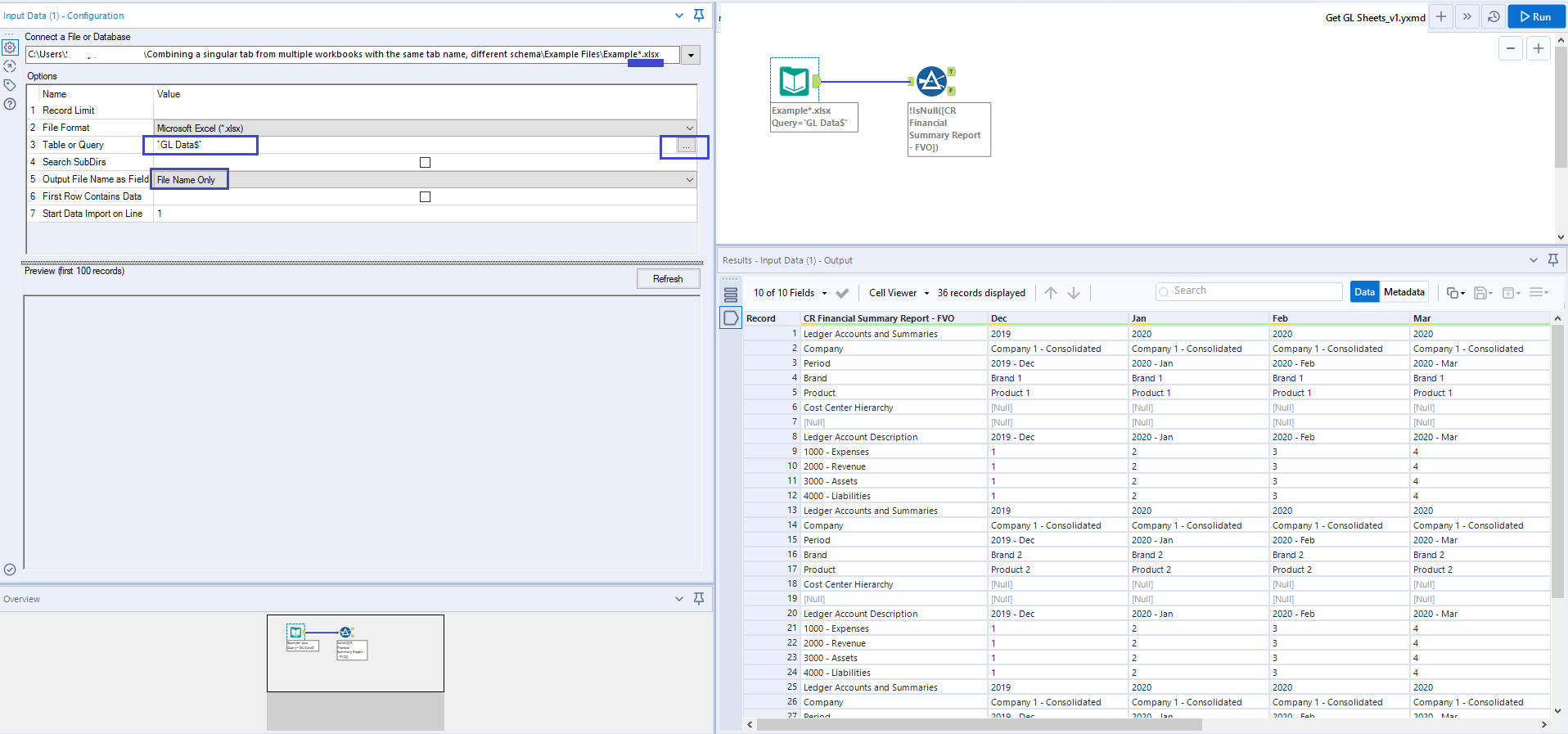
Task: Pin the Overview panel
Action: click(x=699, y=599)
